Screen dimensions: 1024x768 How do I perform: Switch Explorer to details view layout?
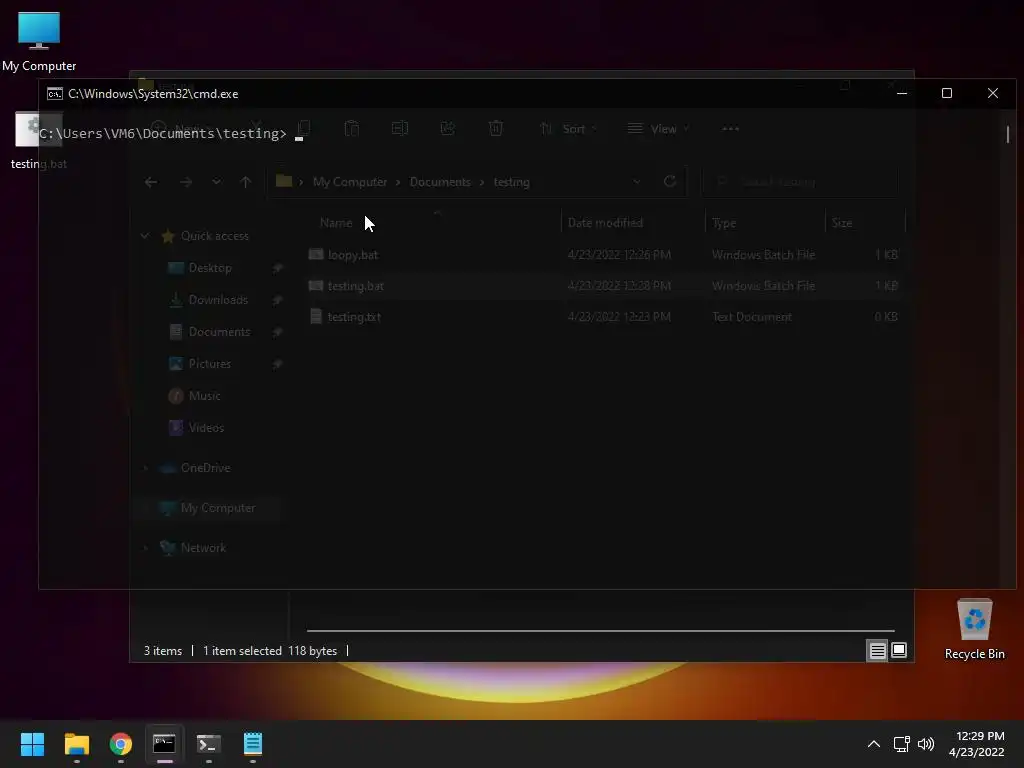pos(877,650)
